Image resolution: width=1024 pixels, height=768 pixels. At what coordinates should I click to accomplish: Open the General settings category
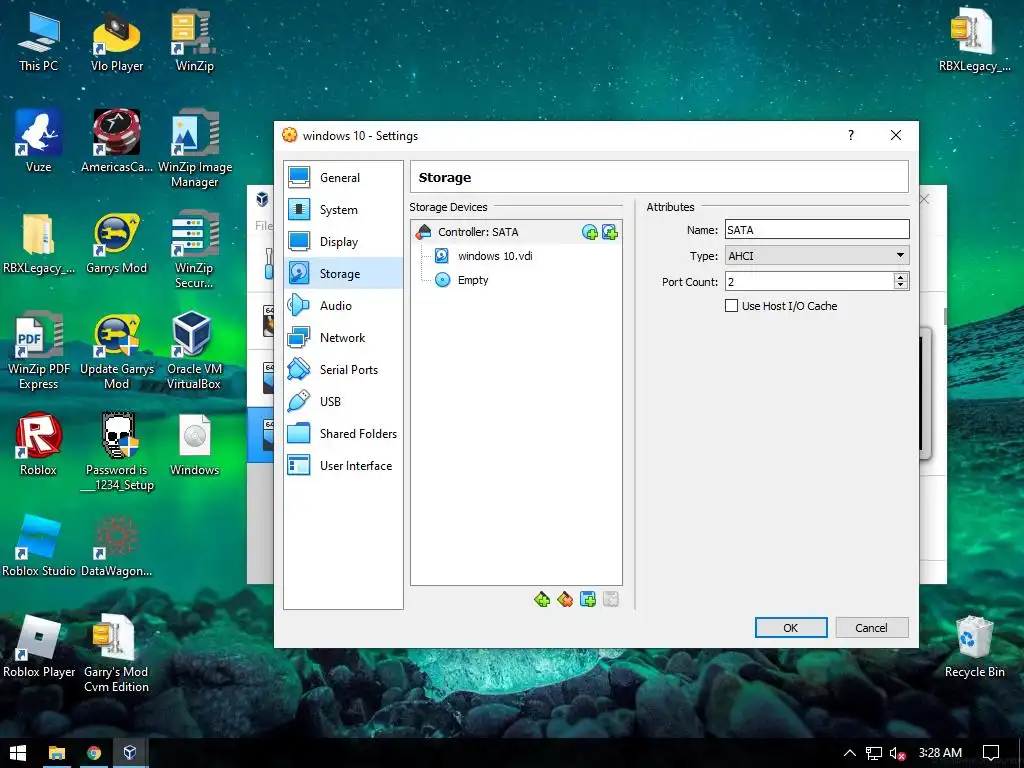(343, 178)
